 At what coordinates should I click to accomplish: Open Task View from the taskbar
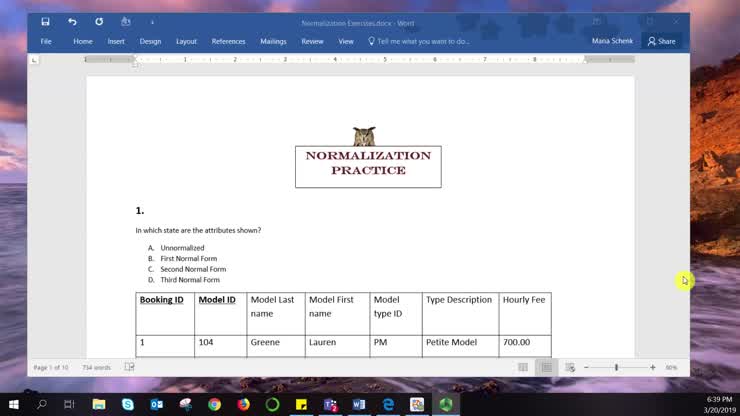coord(69,405)
